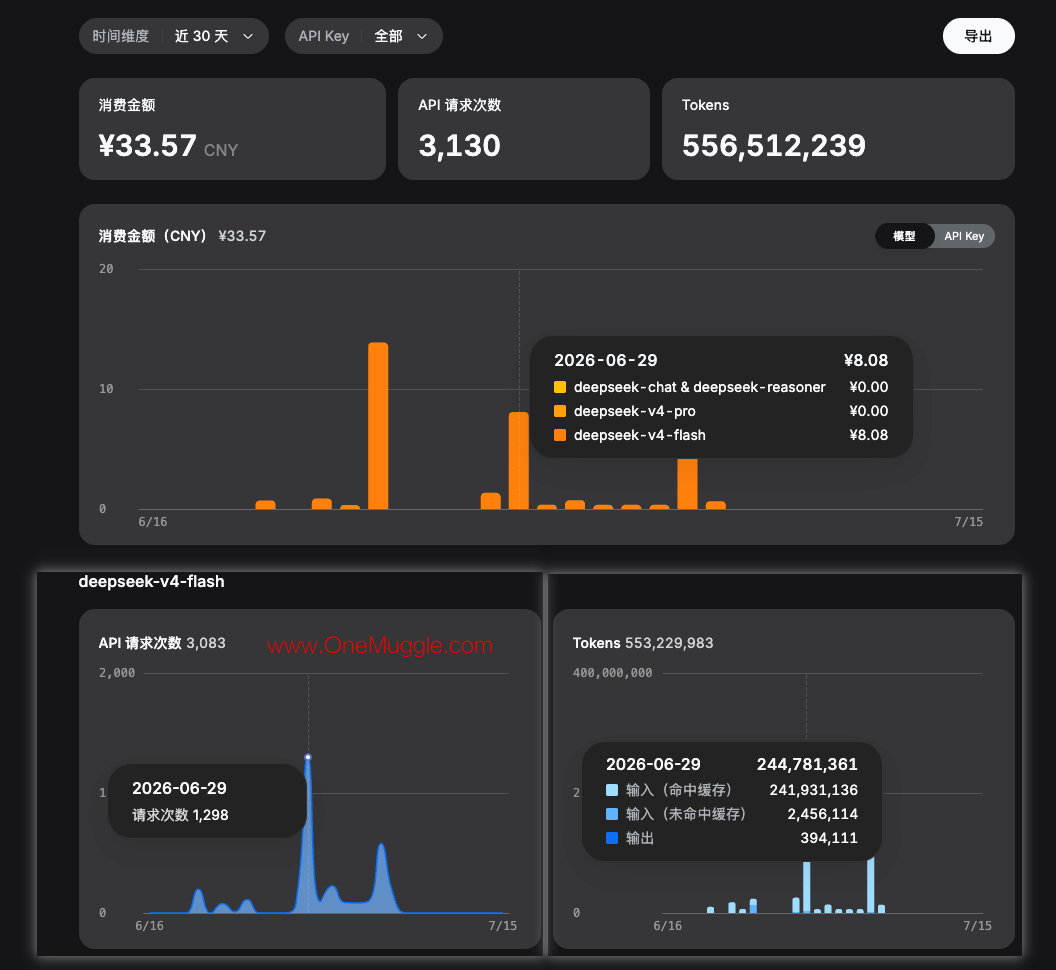Click the chevron next to 近 30 天
The width and height of the screenshot is (1056, 970).
tap(248, 36)
